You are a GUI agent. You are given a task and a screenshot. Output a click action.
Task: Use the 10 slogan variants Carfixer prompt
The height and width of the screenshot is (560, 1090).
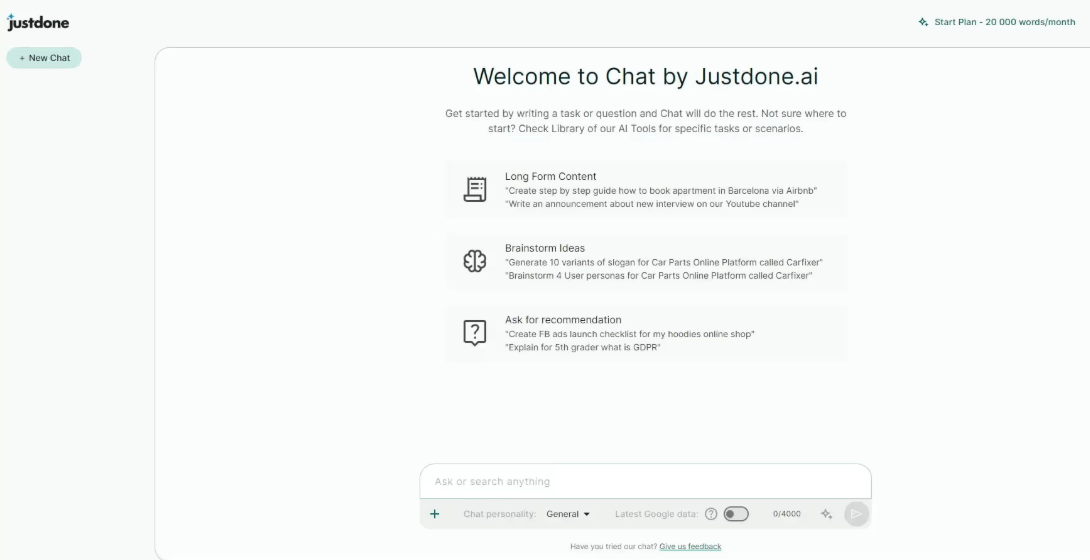point(664,263)
